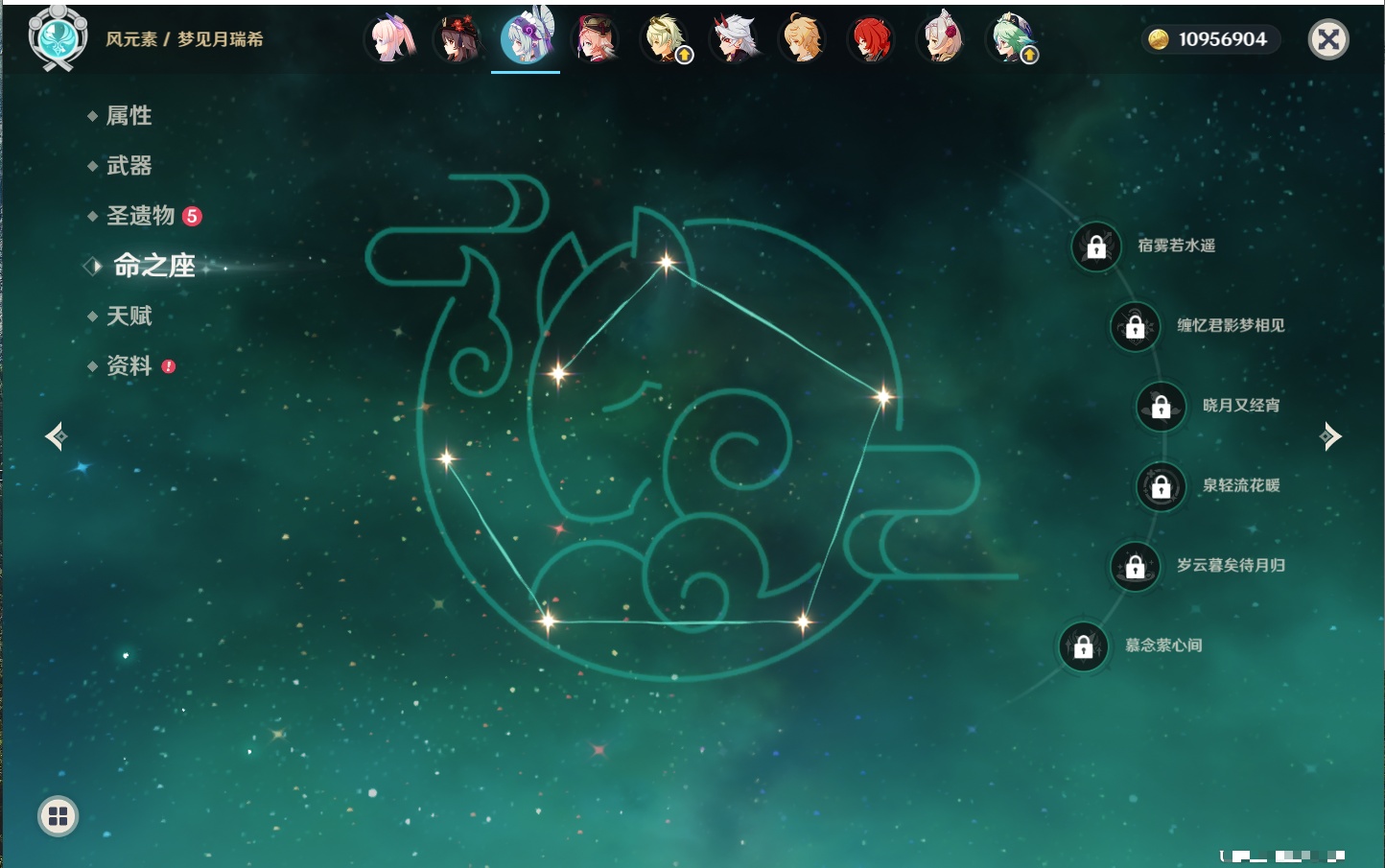The height and width of the screenshot is (868, 1385).
Task: Close the character screen with X button
Action: pyautogui.click(x=1328, y=39)
